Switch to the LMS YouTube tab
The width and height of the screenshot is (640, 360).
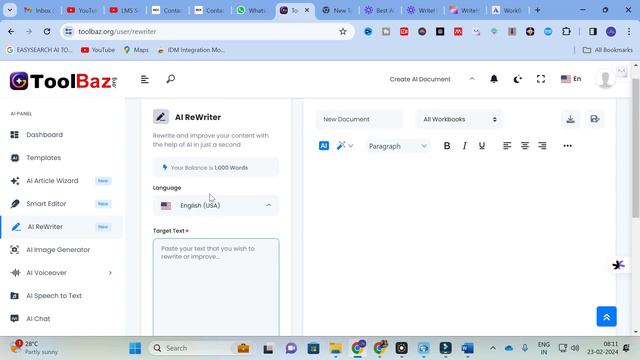124,10
